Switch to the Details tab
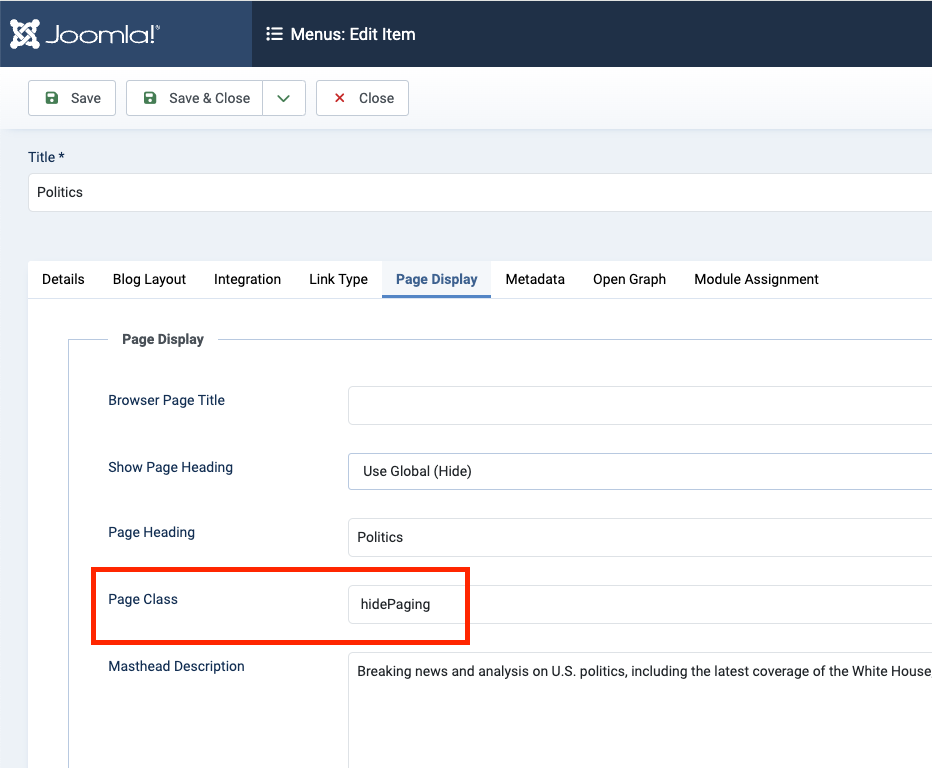The width and height of the screenshot is (932, 768). click(x=63, y=280)
